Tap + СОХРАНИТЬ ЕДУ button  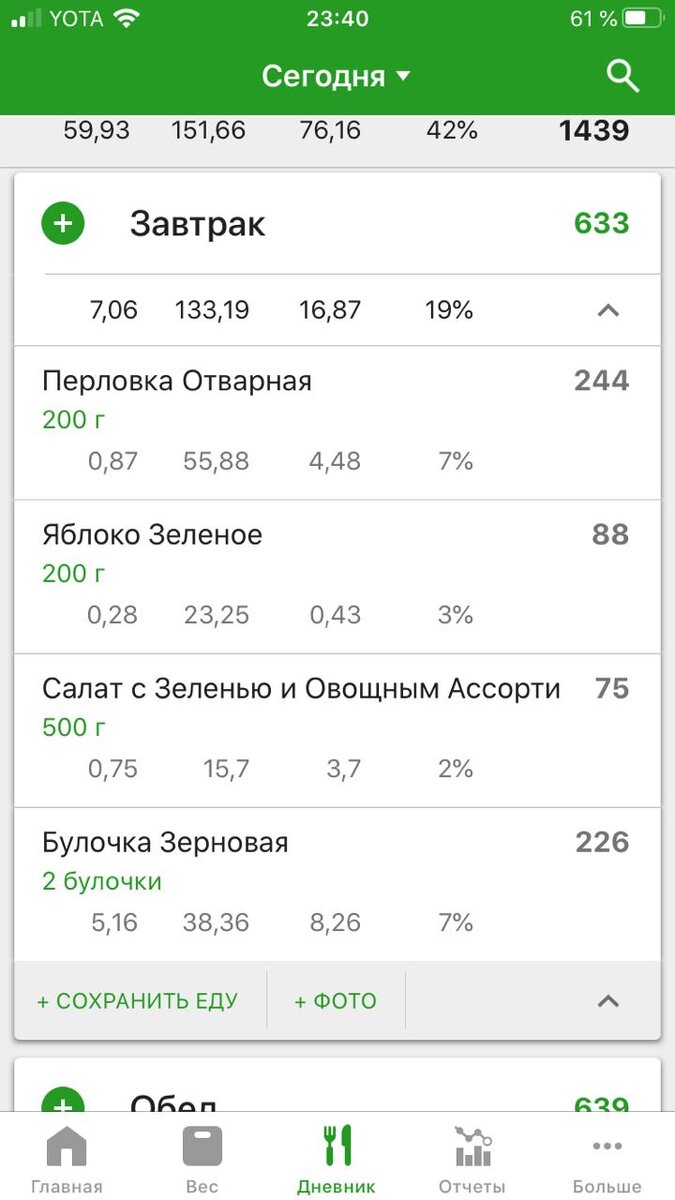click(x=138, y=1000)
